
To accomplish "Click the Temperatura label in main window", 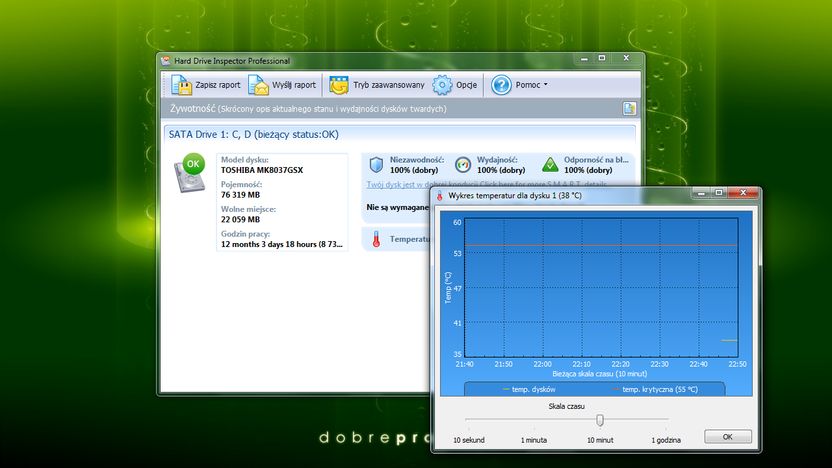I will [x=410, y=239].
